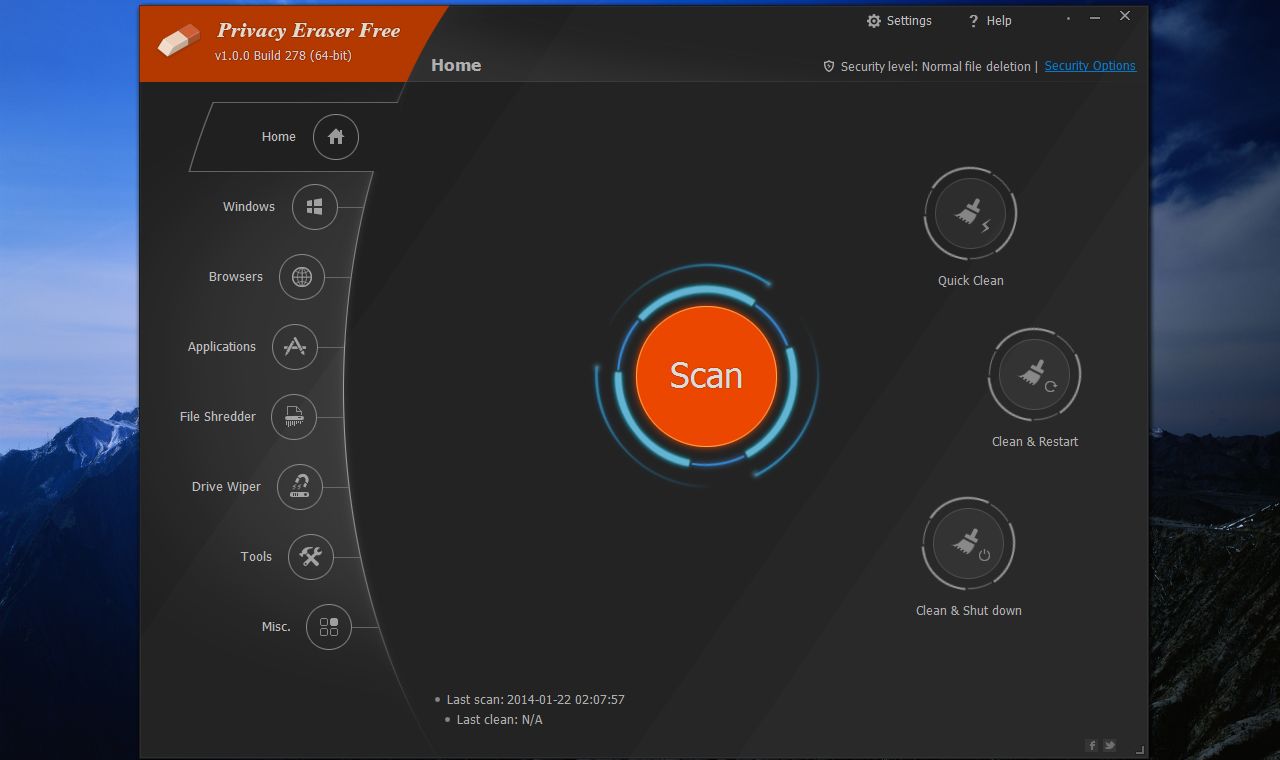
Task: Click the Home house icon
Action: [x=336, y=137]
